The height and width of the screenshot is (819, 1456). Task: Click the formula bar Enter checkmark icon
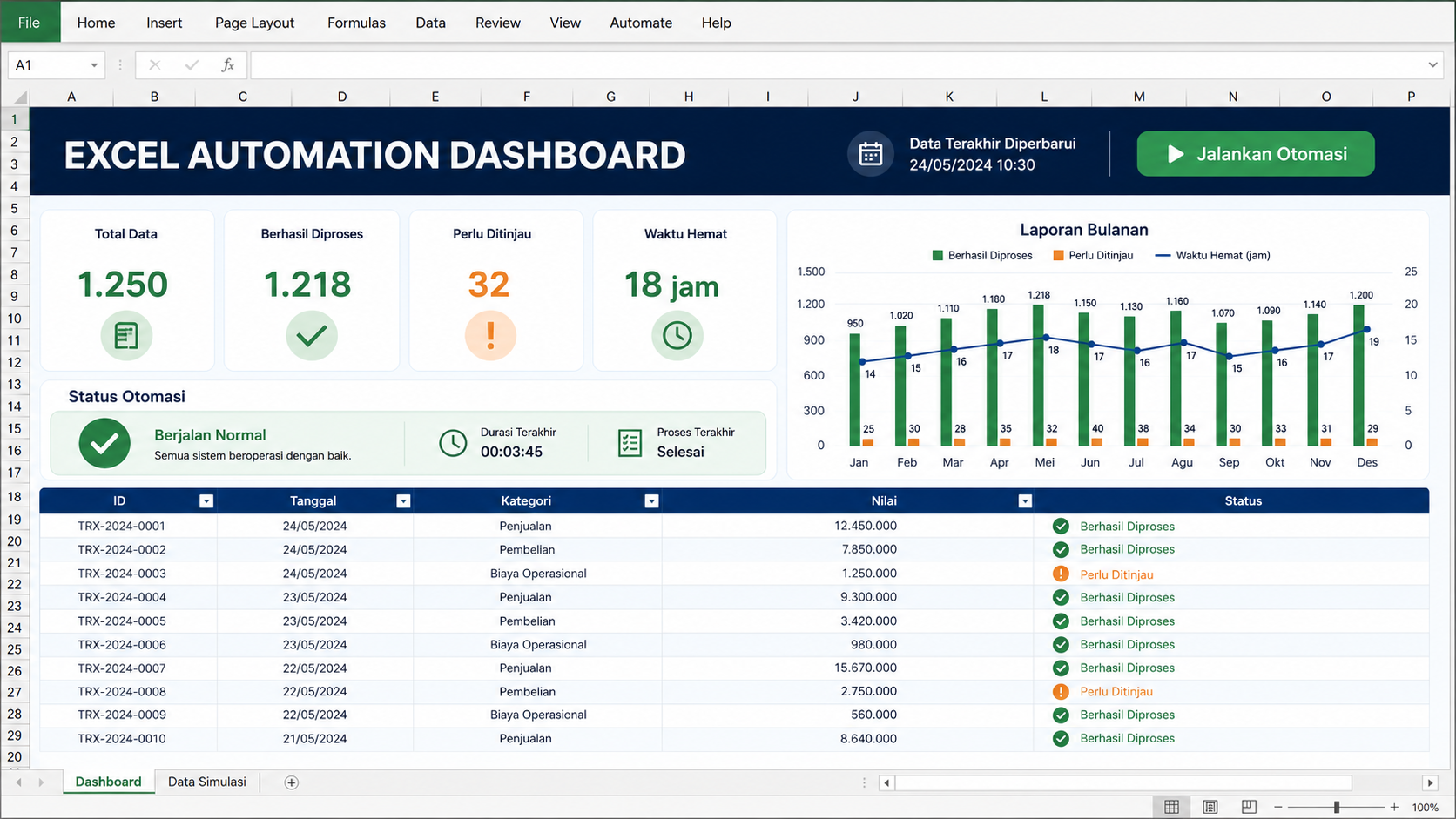[x=192, y=64]
